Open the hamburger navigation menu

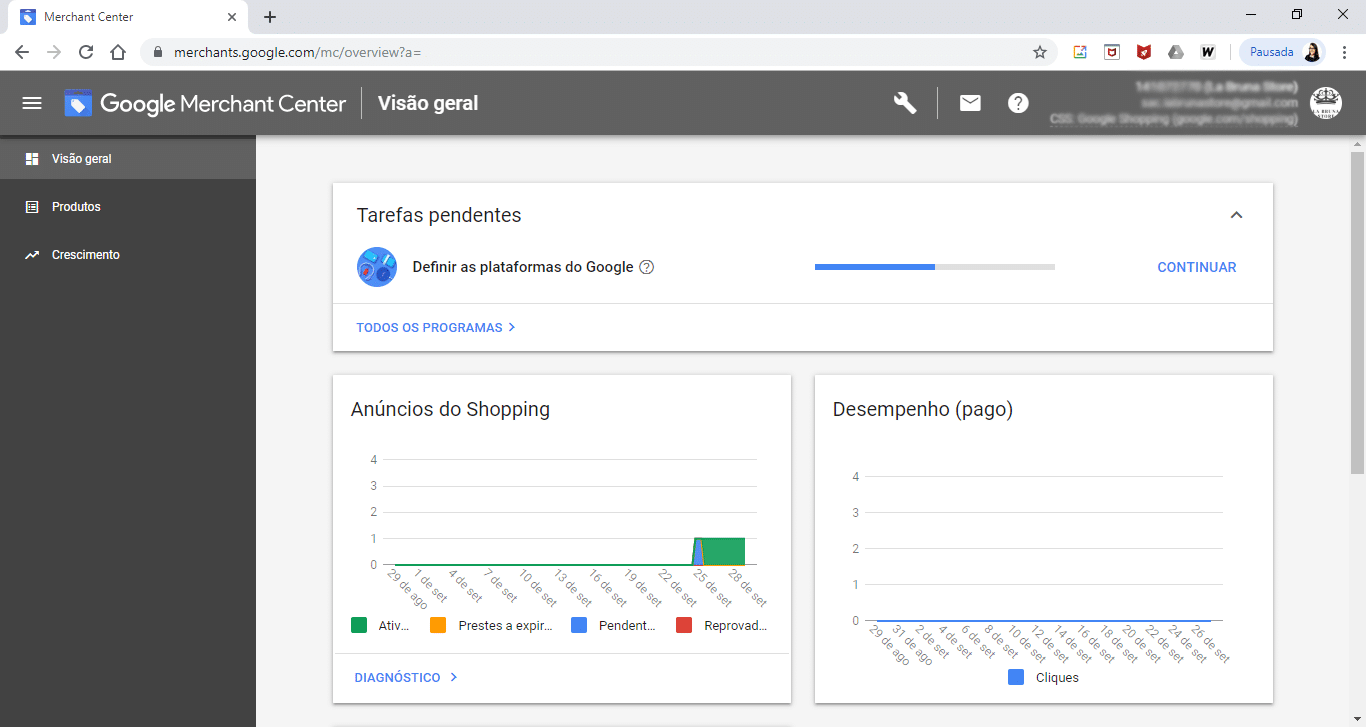32,103
